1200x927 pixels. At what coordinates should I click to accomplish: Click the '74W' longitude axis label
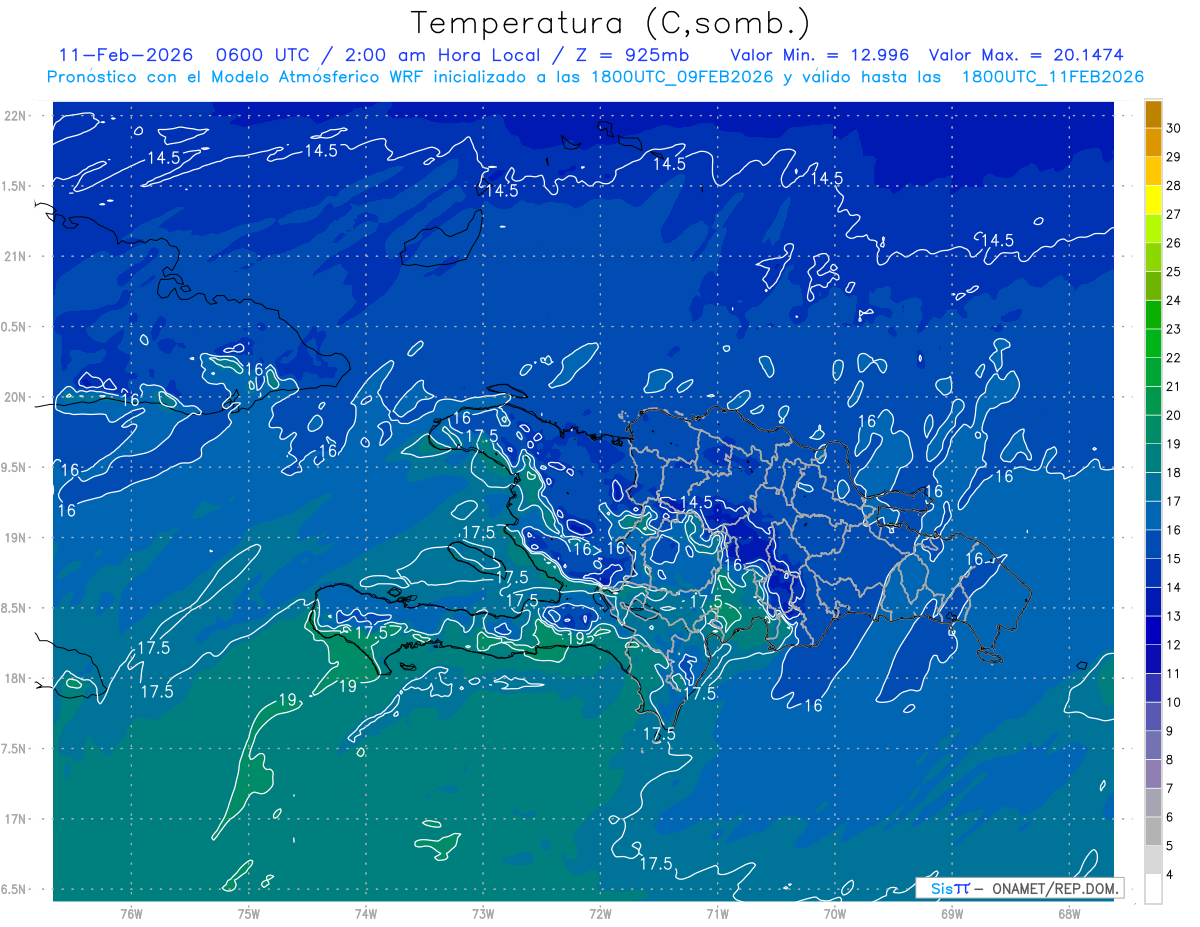[x=366, y=913]
